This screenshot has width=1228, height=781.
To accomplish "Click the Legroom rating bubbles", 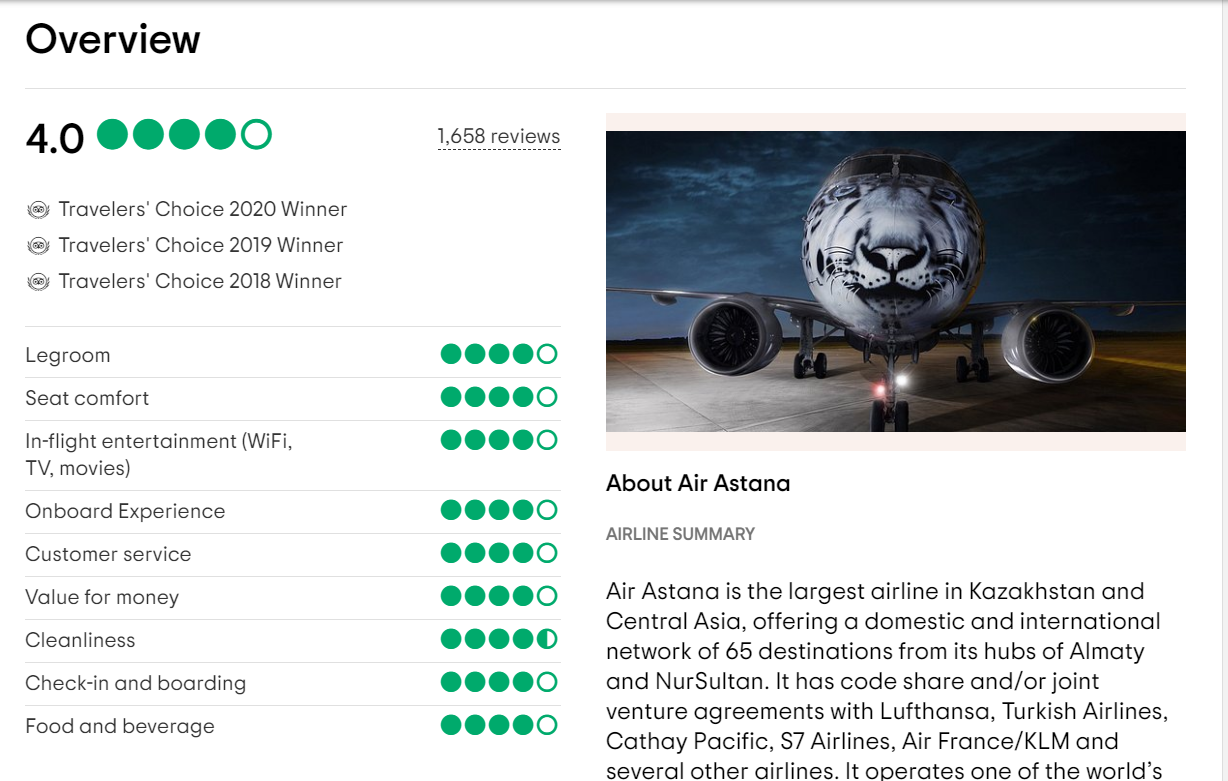I will pos(499,354).
